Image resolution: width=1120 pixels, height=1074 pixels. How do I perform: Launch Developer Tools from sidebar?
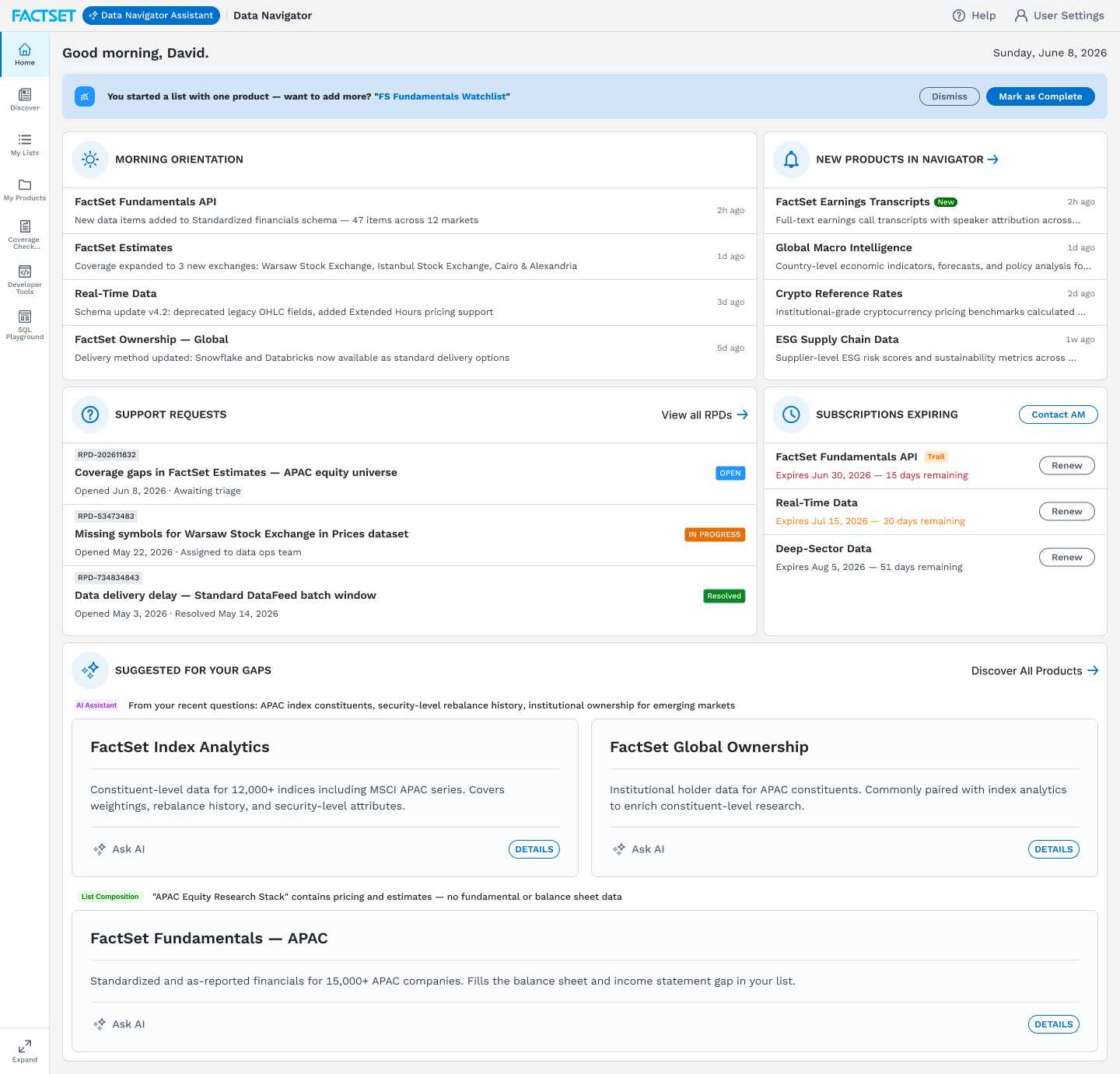(25, 279)
